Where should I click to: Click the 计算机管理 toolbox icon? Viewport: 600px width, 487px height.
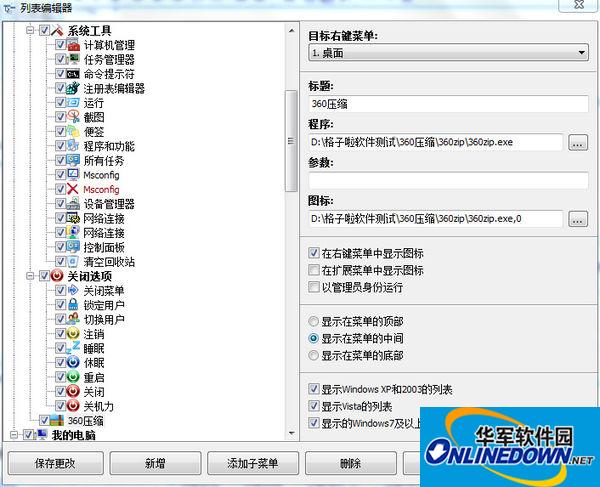[73, 45]
